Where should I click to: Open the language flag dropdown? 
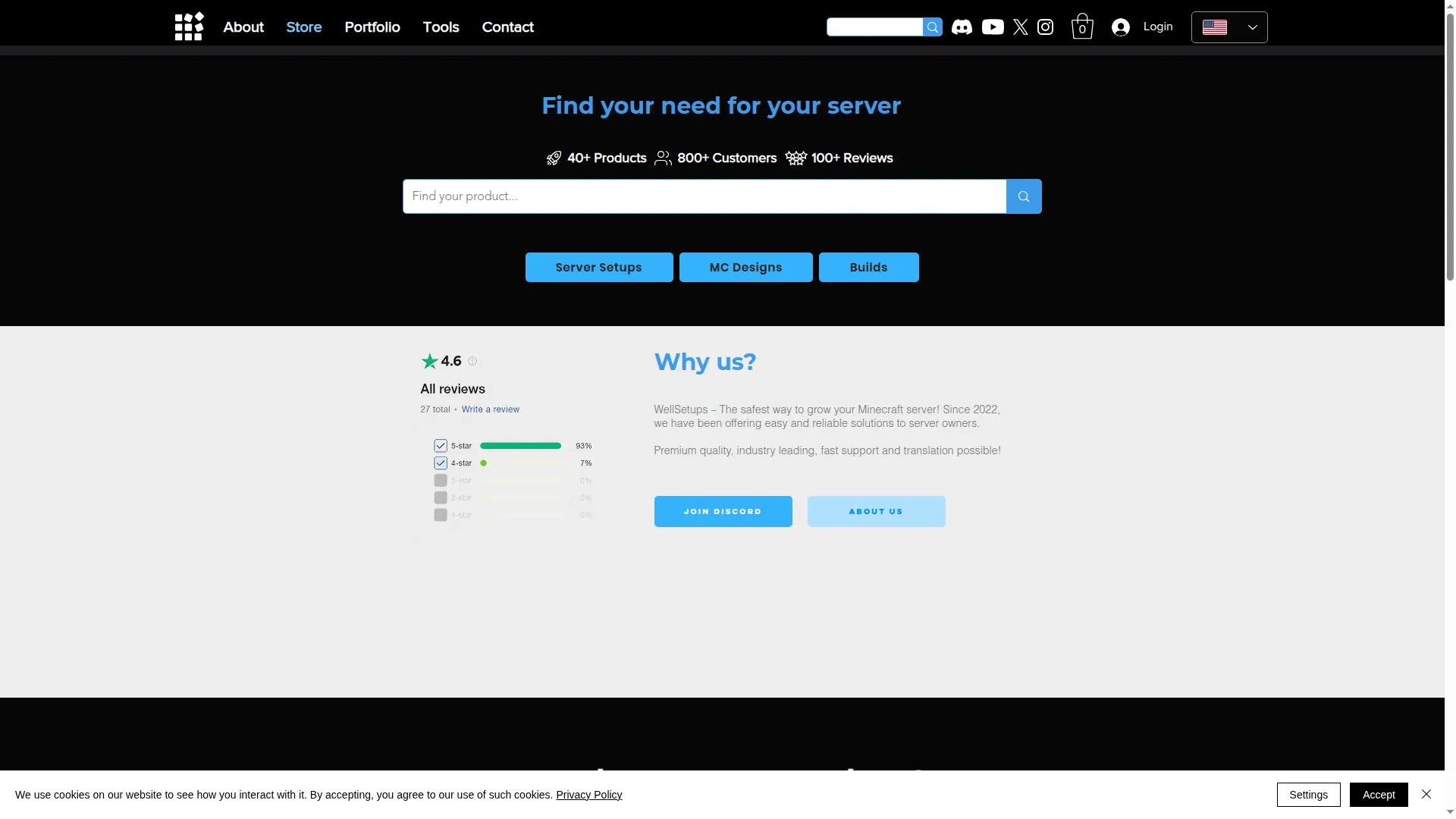[1229, 27]
